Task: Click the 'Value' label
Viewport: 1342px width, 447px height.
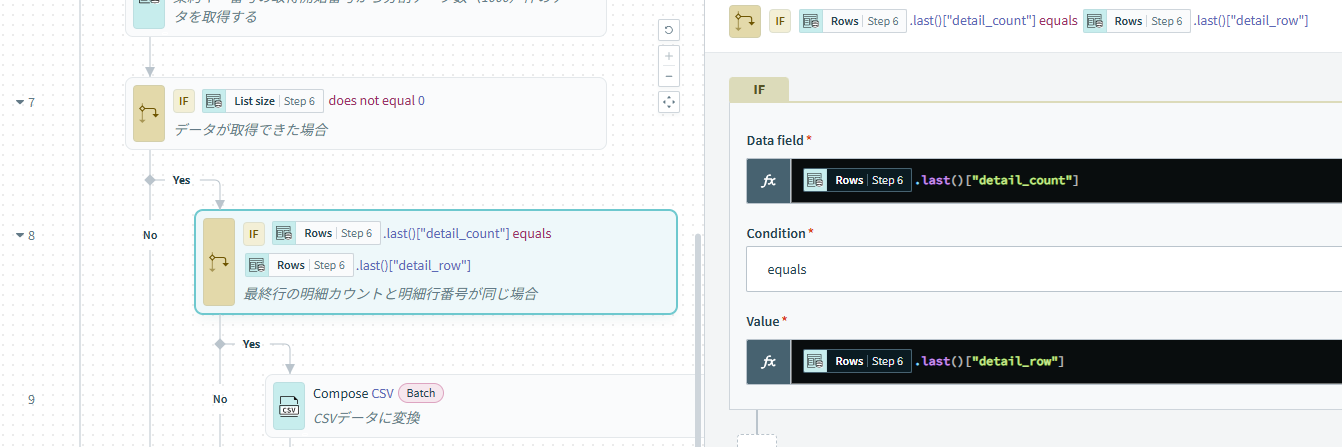Action: pyautogui.click(x=764, y=321)
